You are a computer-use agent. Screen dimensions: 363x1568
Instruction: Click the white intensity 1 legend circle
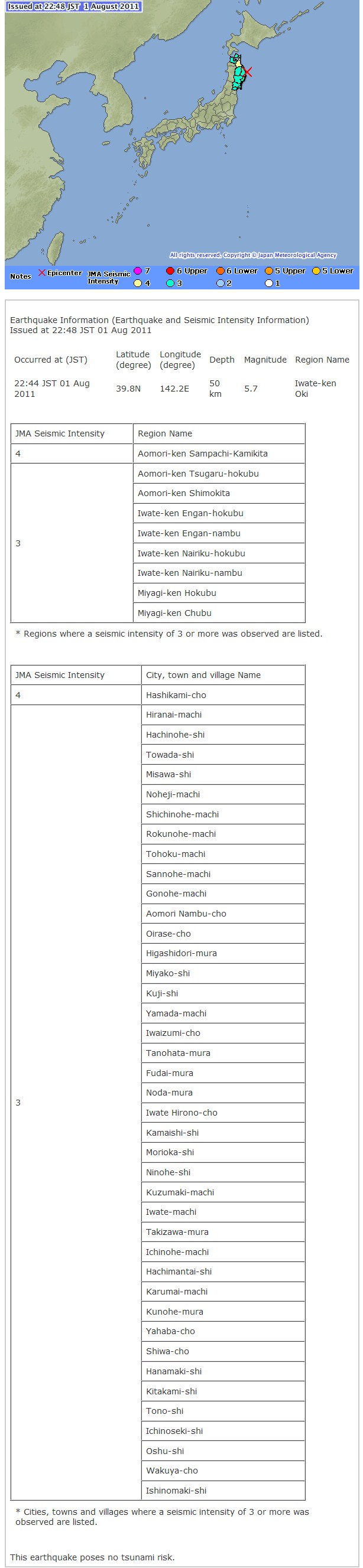[x=268, y=283]
